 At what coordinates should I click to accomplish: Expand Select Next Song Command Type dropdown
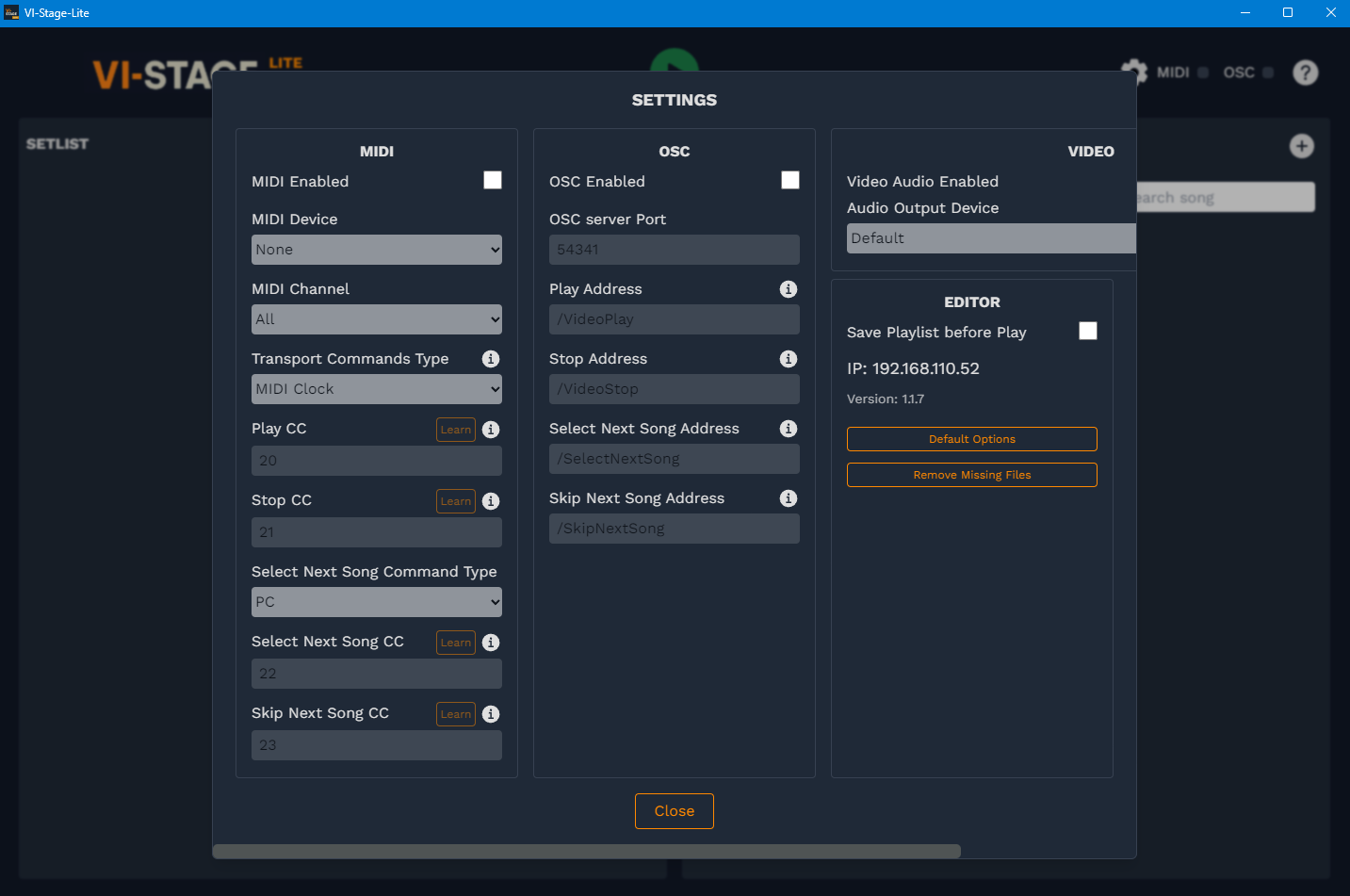(x=377, y=602)
